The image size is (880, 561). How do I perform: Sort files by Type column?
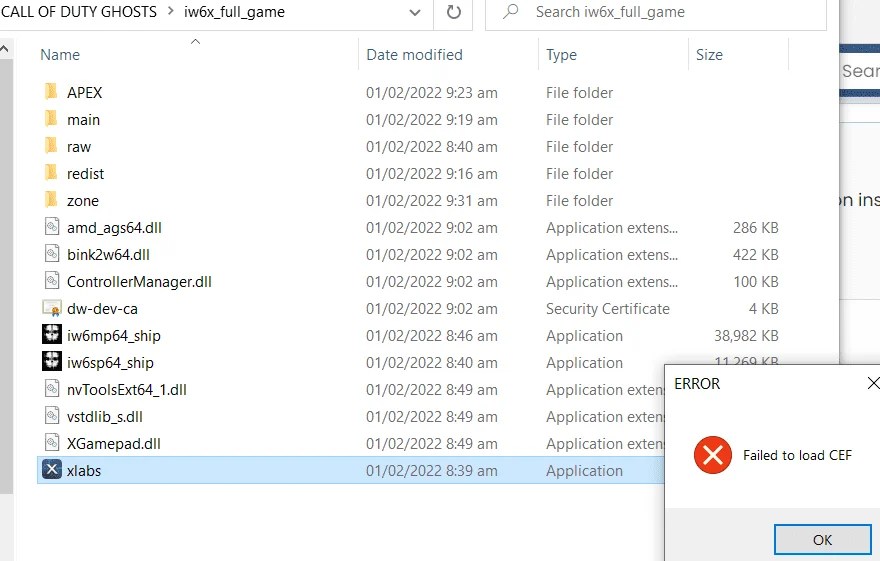pos(561,55)
